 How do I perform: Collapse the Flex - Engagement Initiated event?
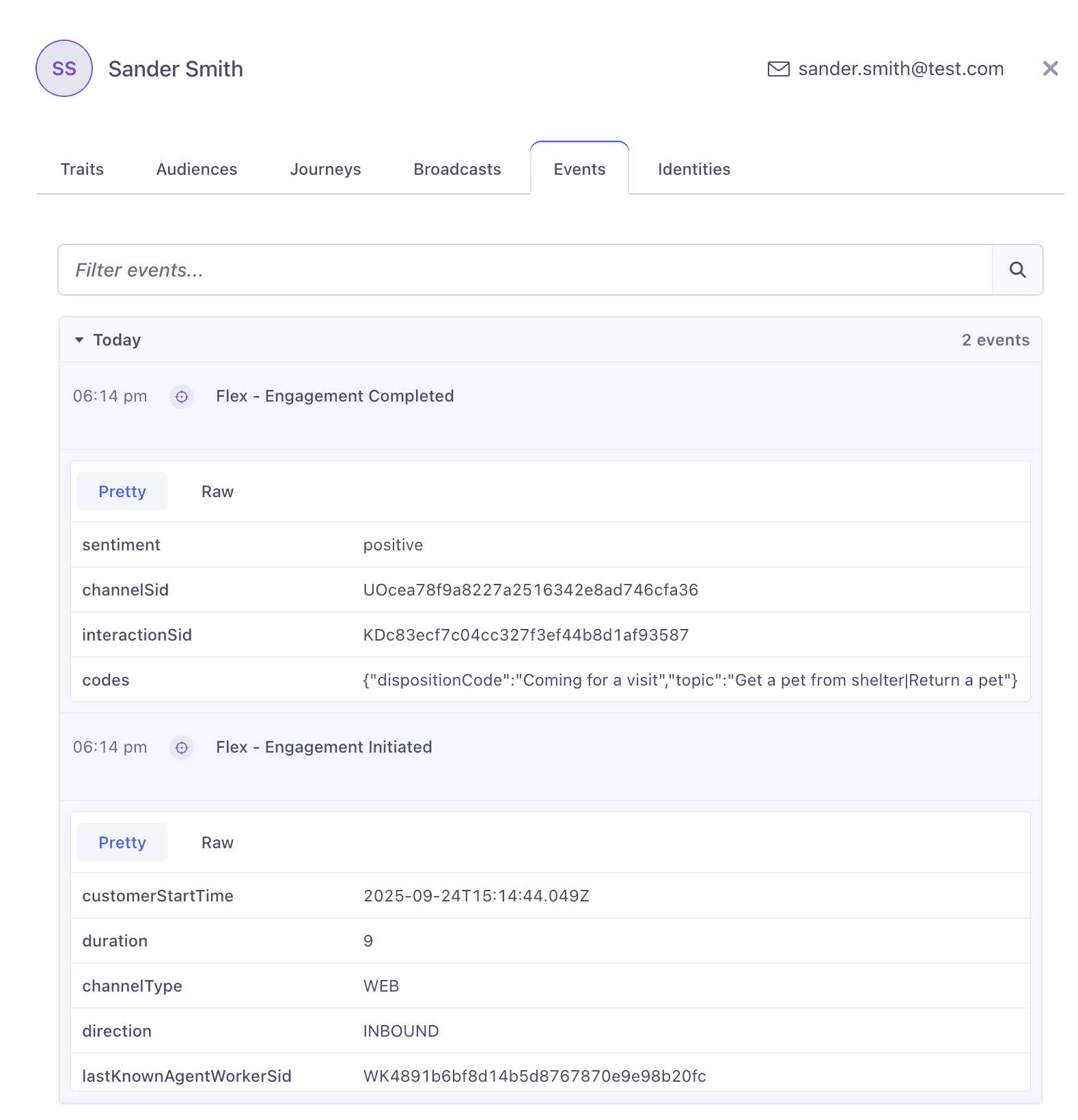click(324, 748)
